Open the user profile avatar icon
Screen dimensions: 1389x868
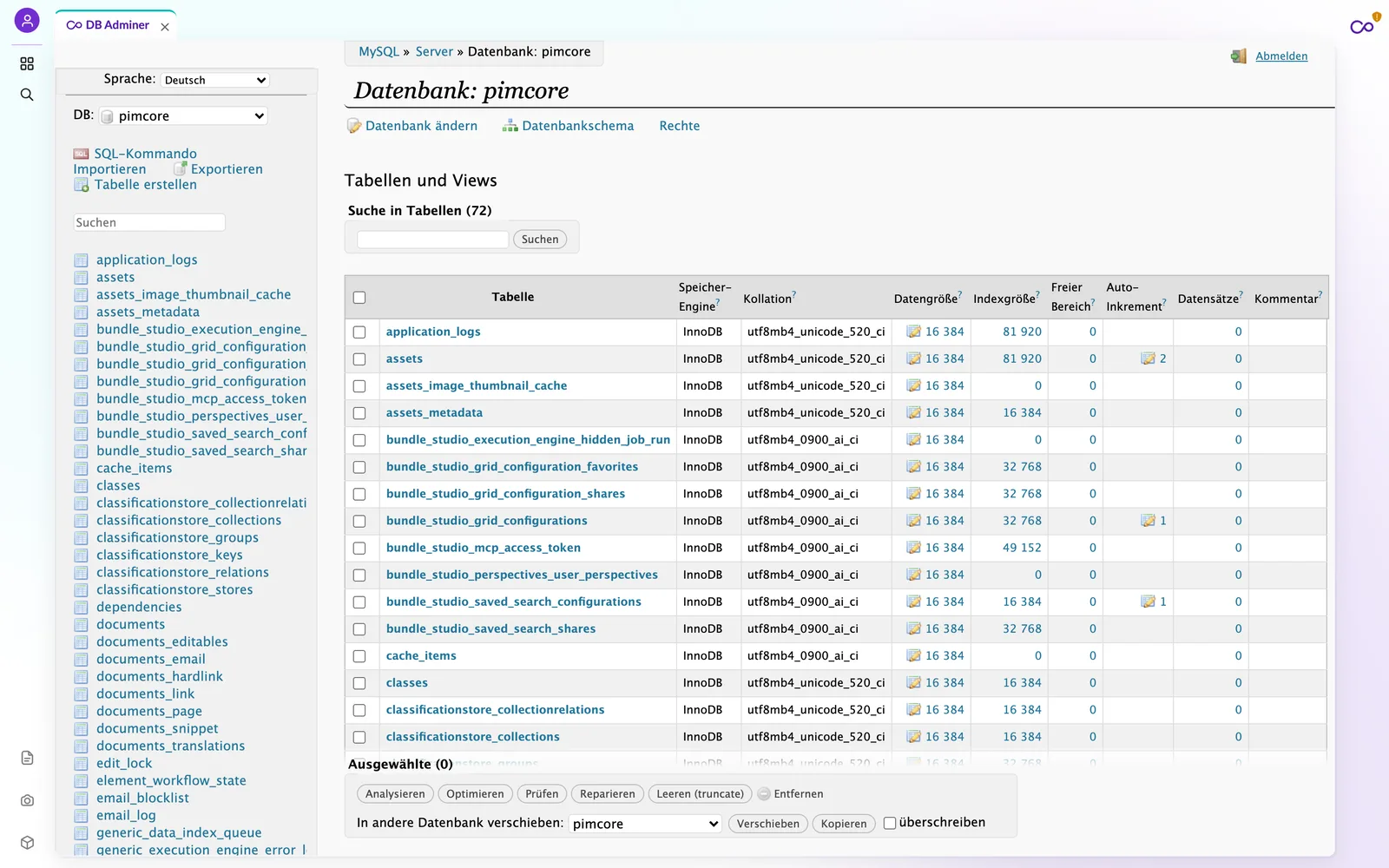pos(27,20)
